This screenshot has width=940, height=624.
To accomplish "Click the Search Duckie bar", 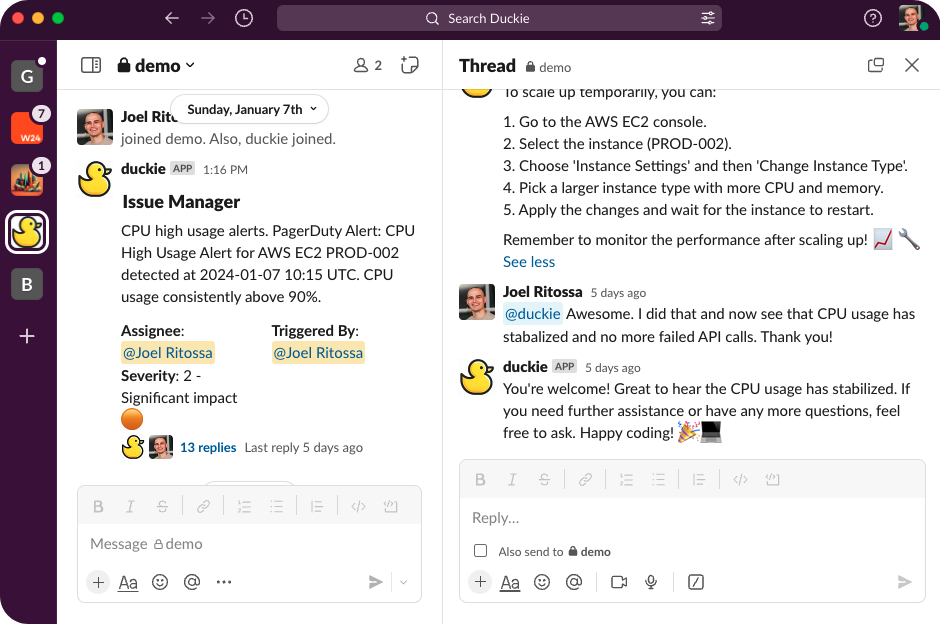I will click(499, 19).
